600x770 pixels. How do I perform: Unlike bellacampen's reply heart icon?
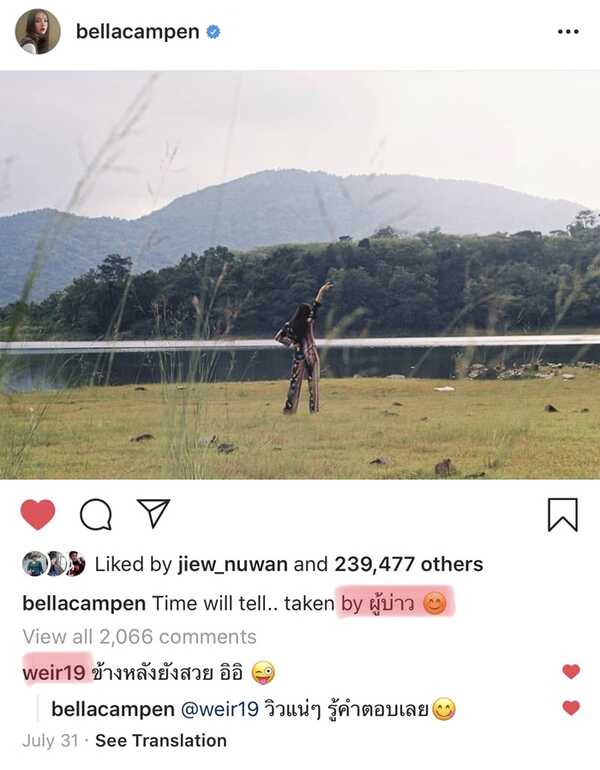(571, 708)
